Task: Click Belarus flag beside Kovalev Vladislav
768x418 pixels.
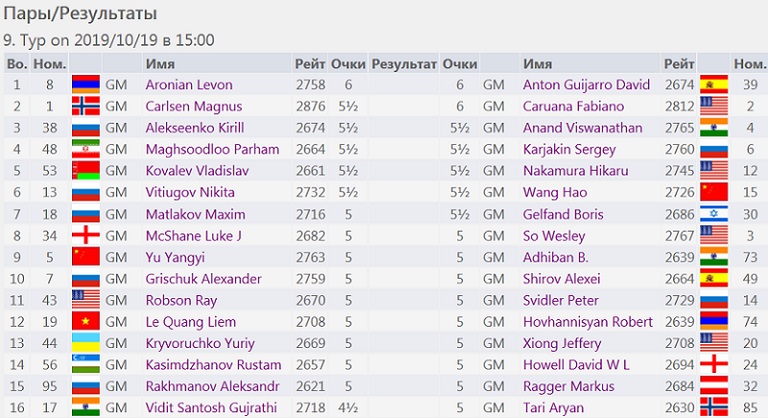Action: [x=85, y=171]
